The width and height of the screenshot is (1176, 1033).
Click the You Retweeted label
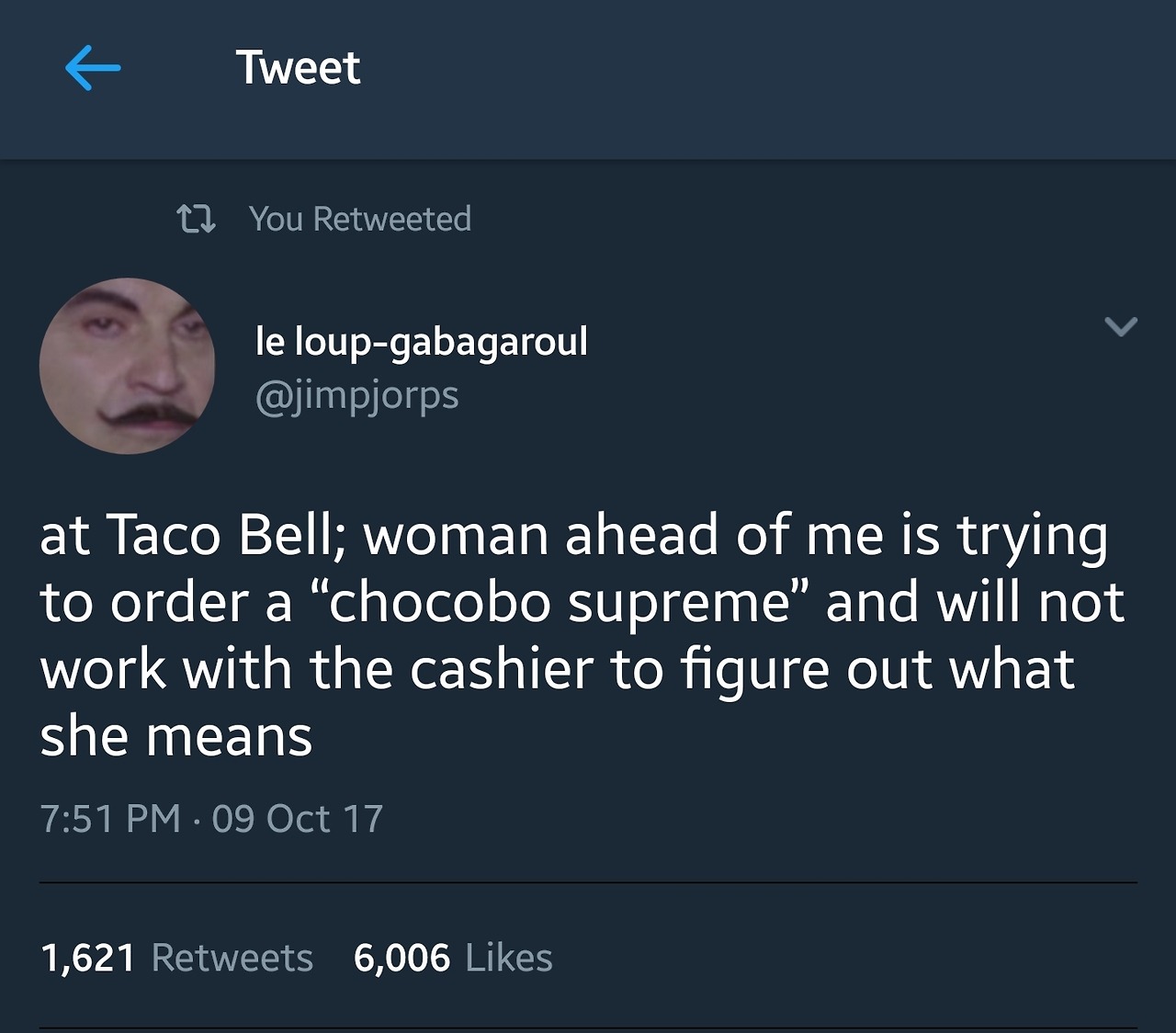point(359,219)
